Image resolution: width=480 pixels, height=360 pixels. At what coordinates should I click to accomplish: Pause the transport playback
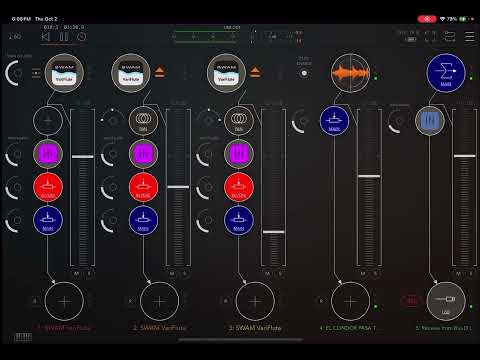[64, 37]
